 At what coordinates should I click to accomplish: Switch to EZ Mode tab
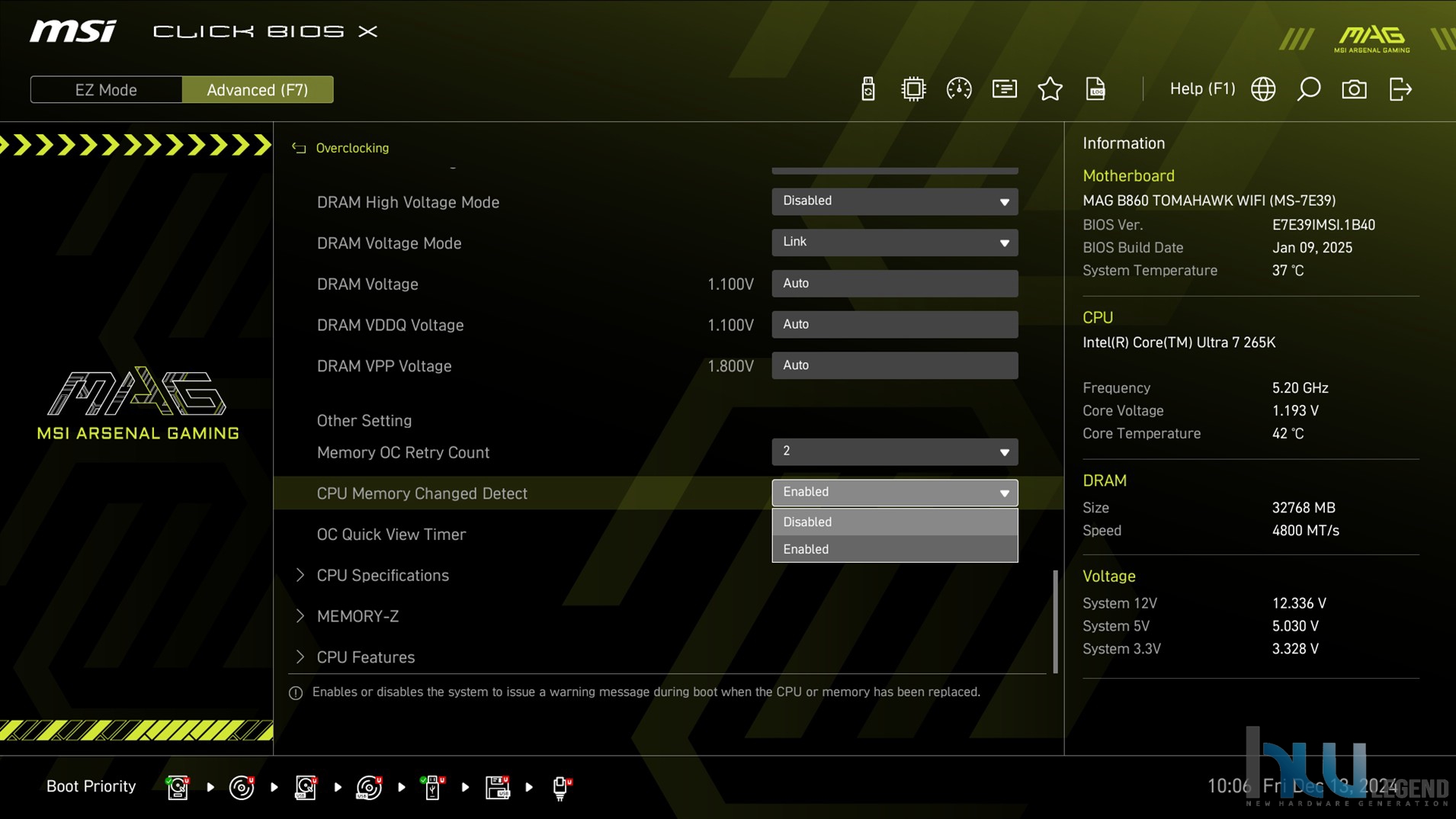click(x=106, y=89)
